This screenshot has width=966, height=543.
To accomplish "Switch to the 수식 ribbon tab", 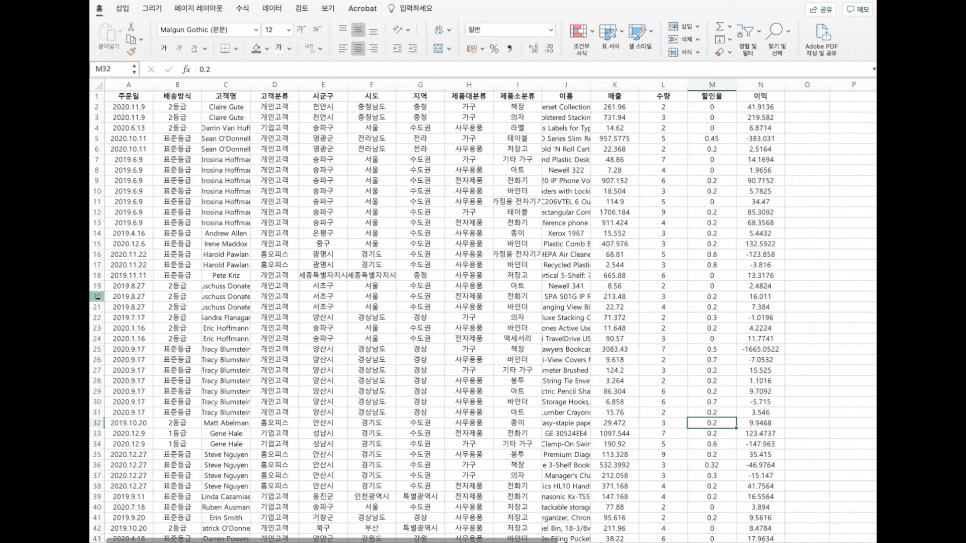I will [x=243, y=9].
